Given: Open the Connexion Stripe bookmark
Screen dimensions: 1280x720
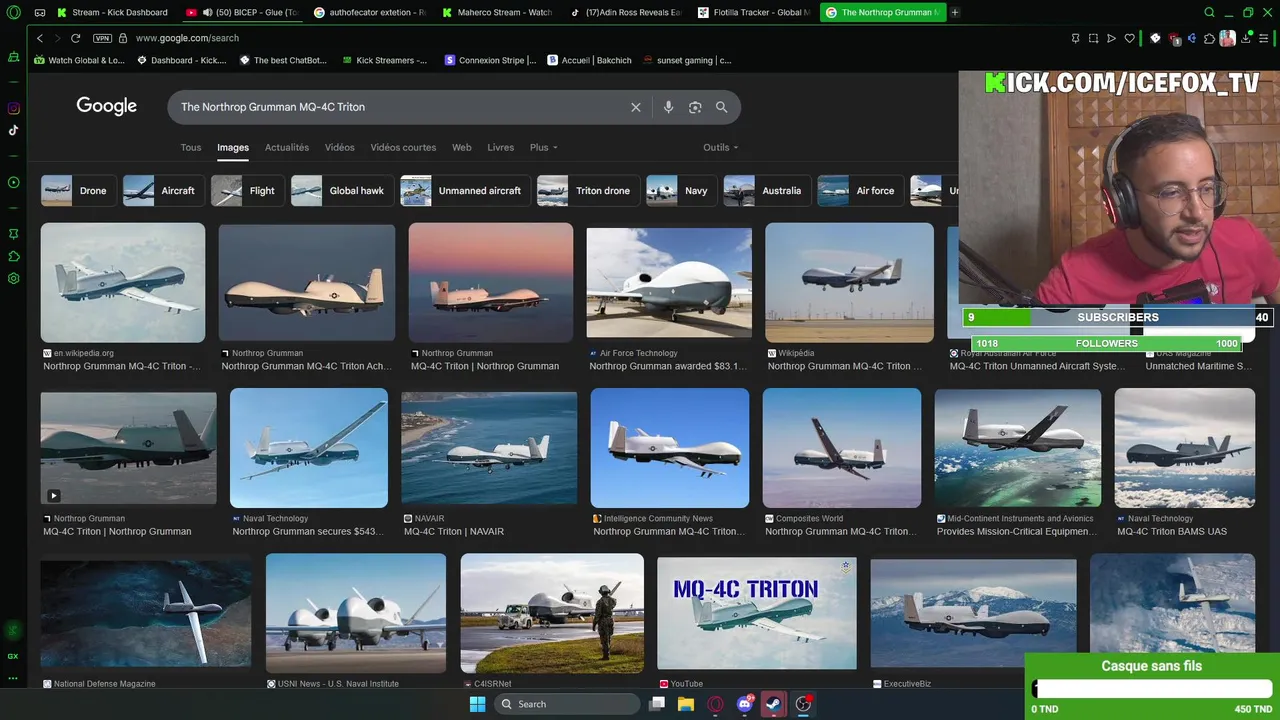Looking at the screenshot, I should tap(490, 60).
